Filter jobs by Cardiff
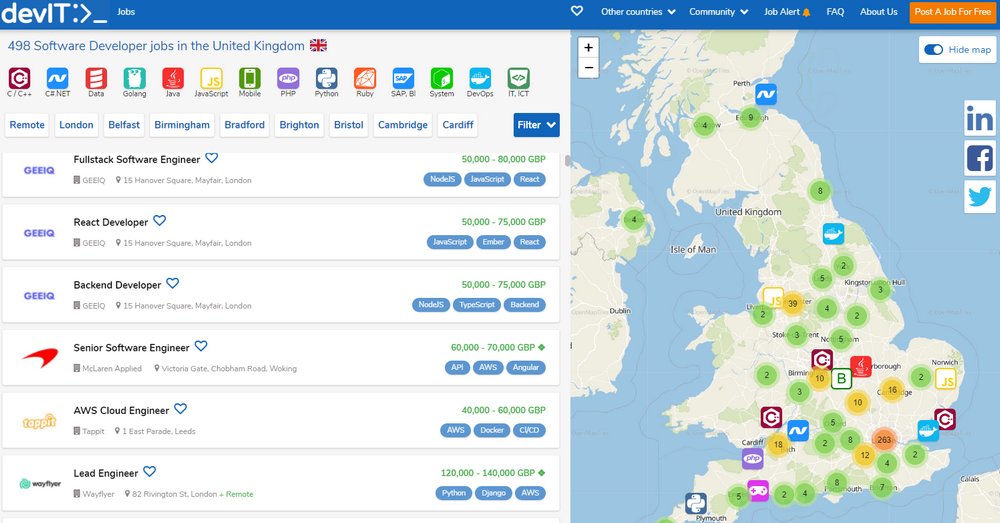Viewport: 1000px width, 523px height. (458, 125)
